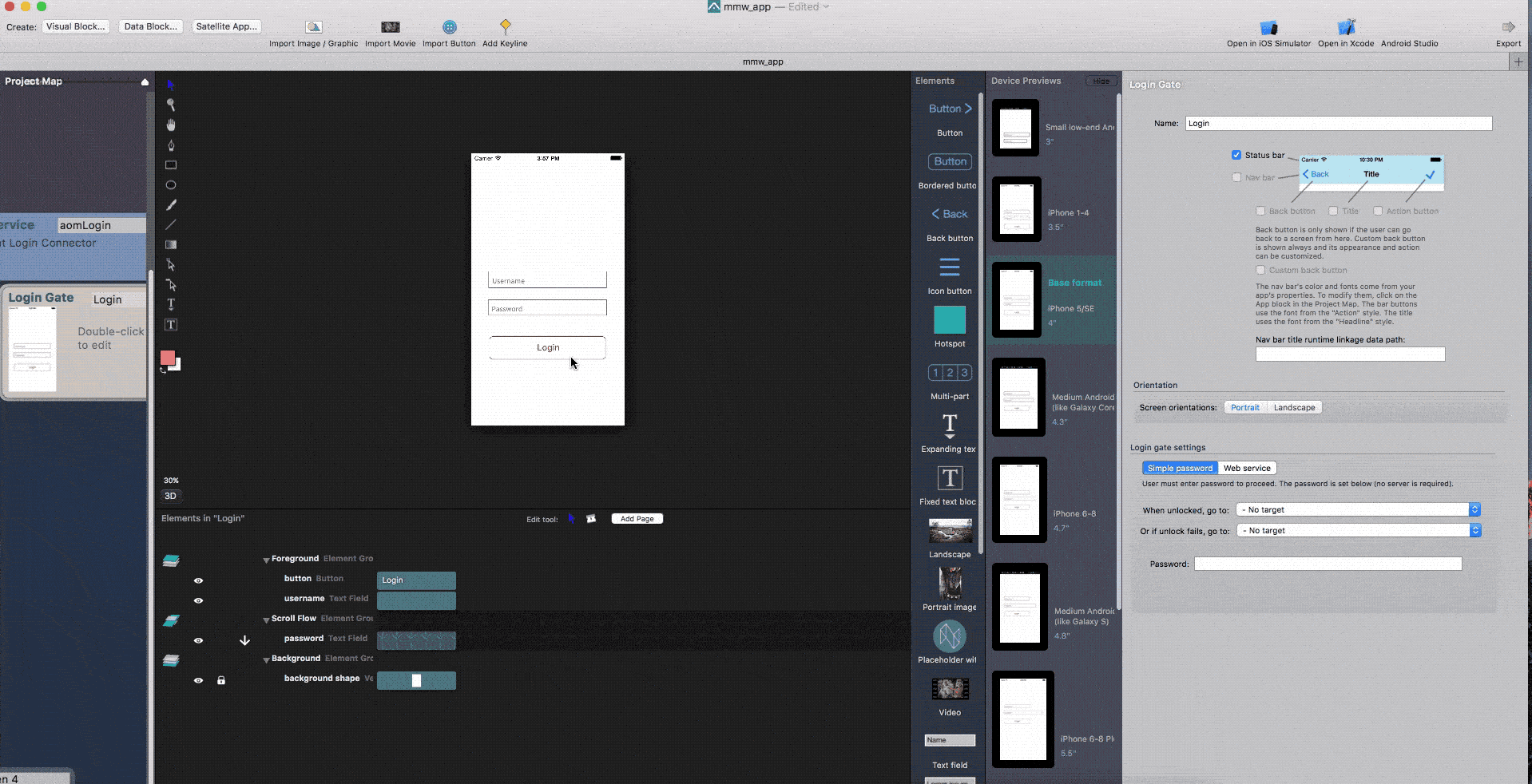Image resolution: width=1532 pixels, height=784 pixels.
Task: Switch to Simple password mode
Action: tap(1180, 468)
